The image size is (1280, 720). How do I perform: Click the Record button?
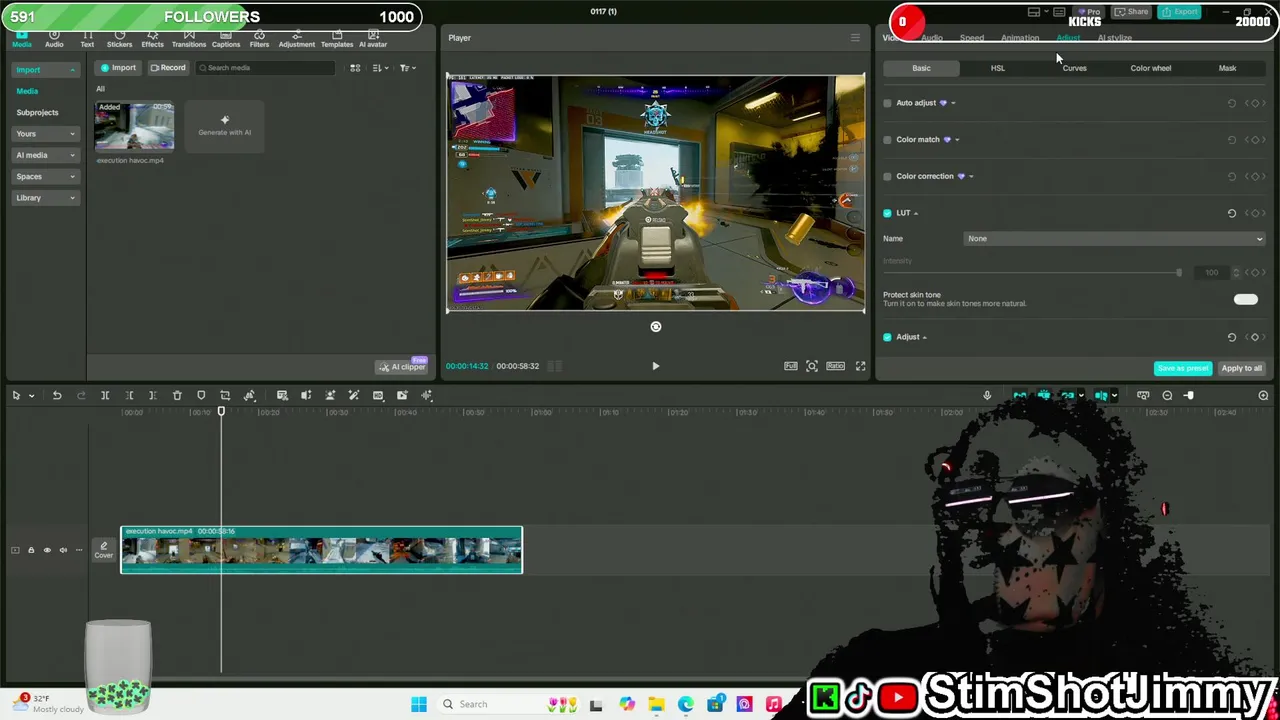(168, 68)
